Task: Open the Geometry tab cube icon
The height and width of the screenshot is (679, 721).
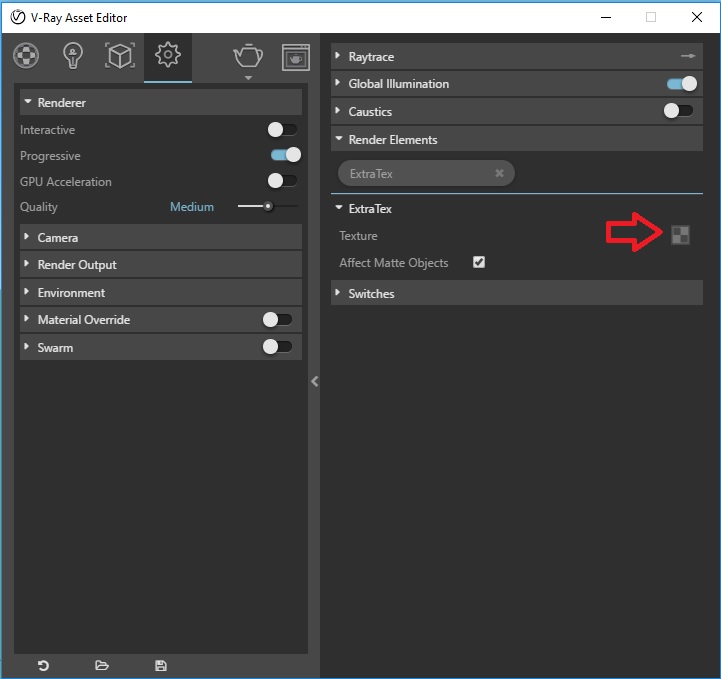Action: pyautogui.click(x=120, y=56)
